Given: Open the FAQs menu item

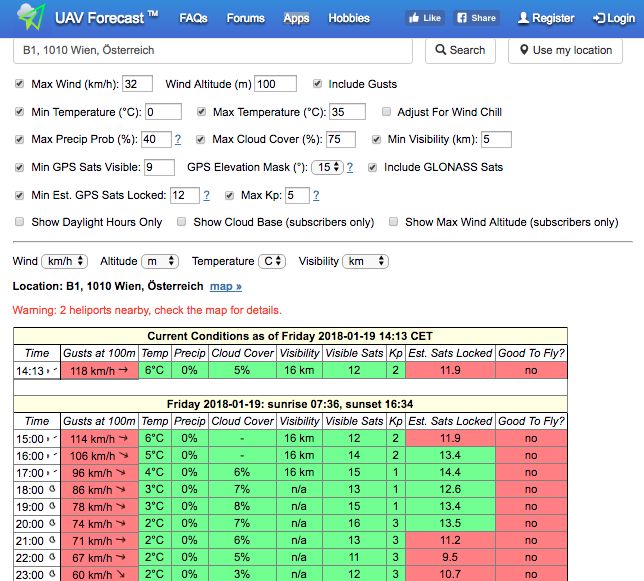Looking at the screenshot, I should tap(193, 18).
